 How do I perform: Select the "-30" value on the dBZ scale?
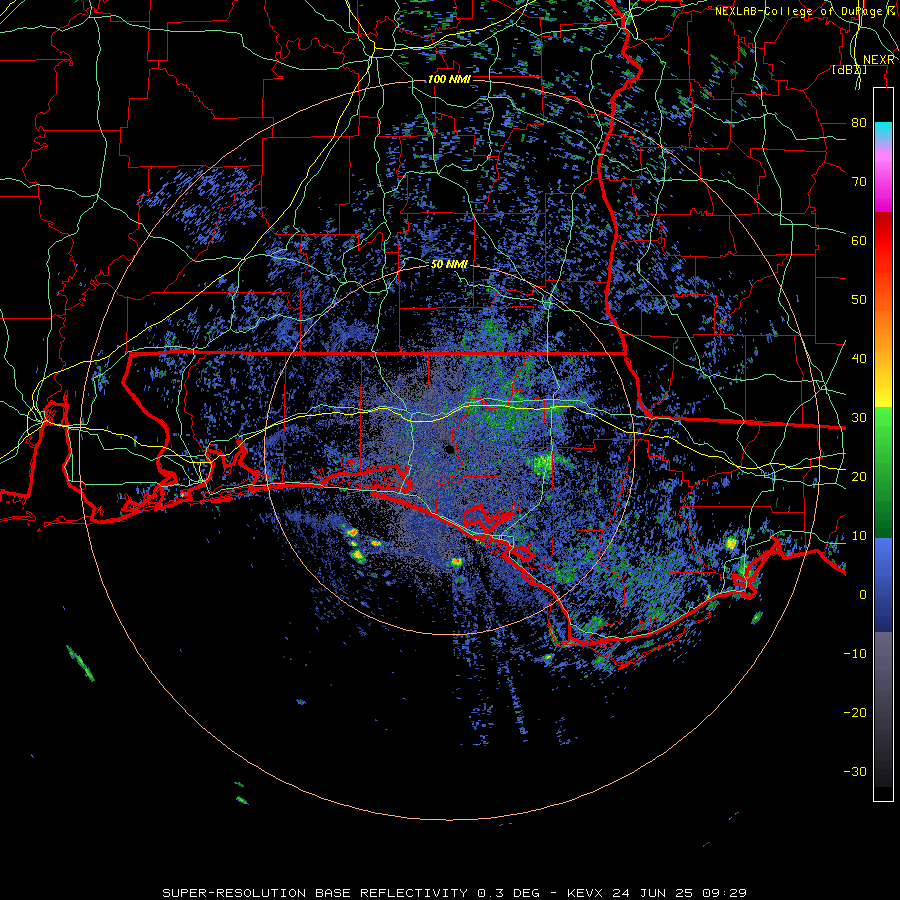[855, 772]
